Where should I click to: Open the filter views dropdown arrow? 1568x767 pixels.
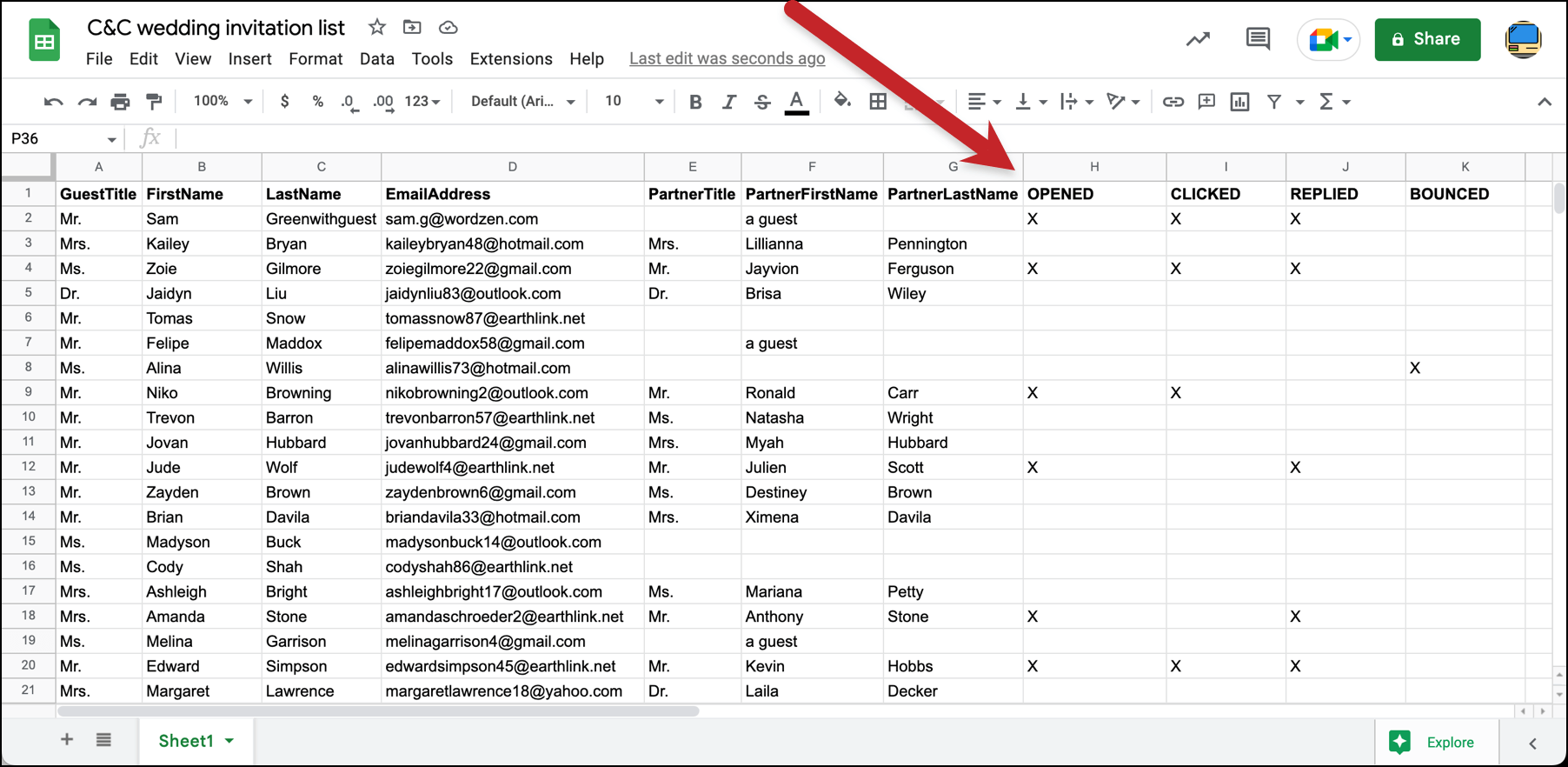click(1300, 103)
